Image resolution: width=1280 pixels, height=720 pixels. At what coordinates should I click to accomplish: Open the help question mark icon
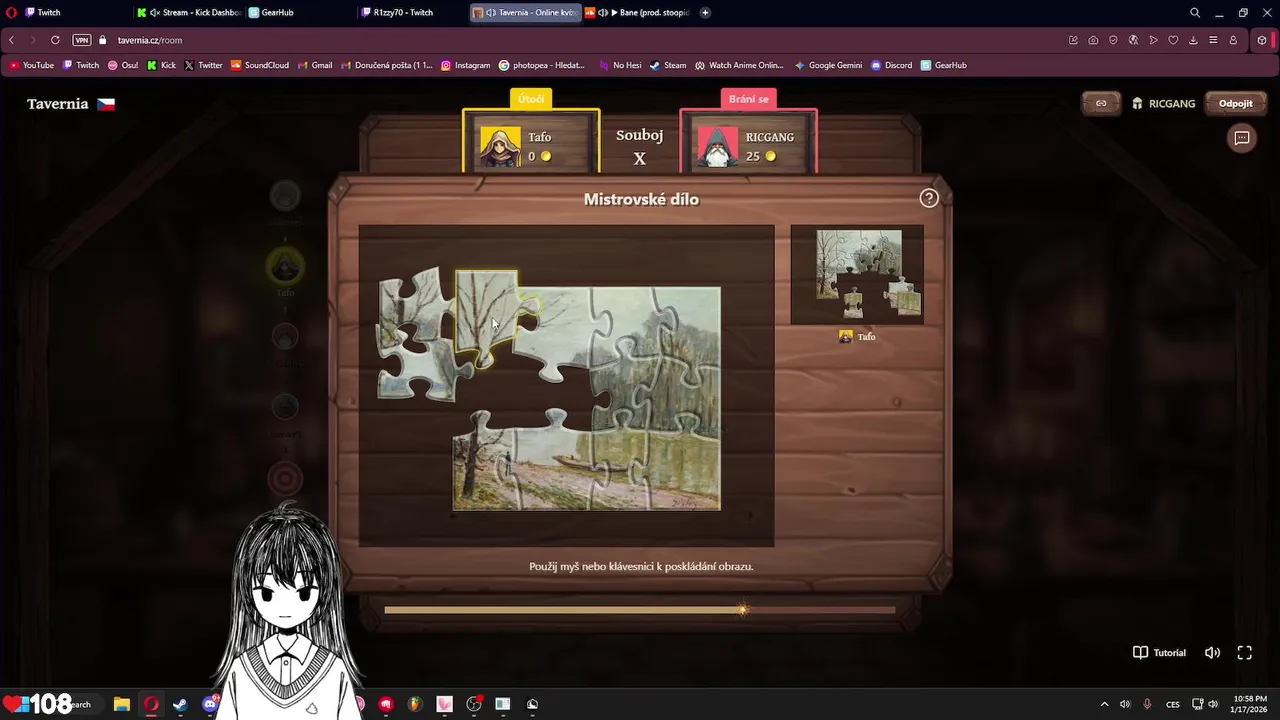929,198
